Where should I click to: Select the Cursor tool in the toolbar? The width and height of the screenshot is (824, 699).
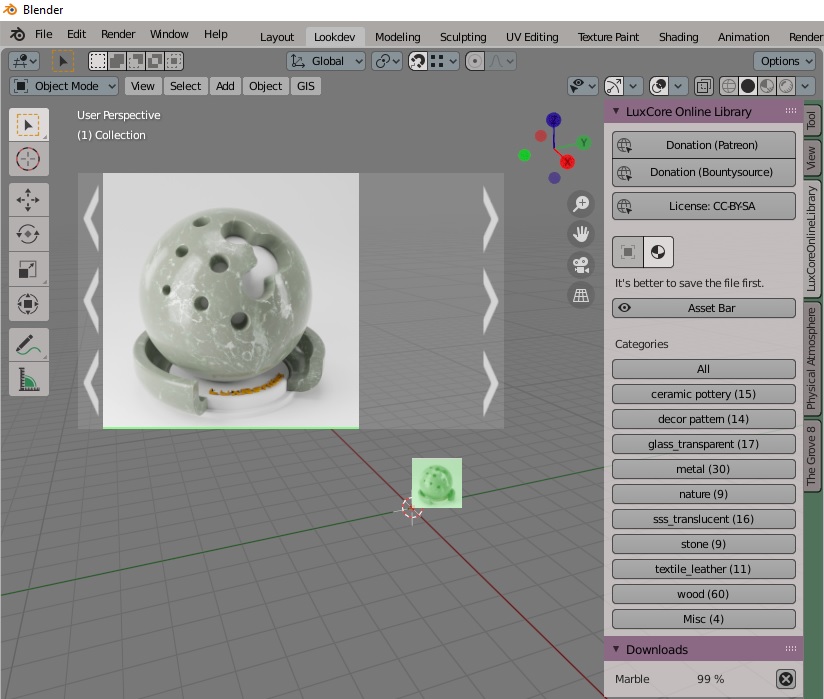pyautogui.click(x=28, y=159)
